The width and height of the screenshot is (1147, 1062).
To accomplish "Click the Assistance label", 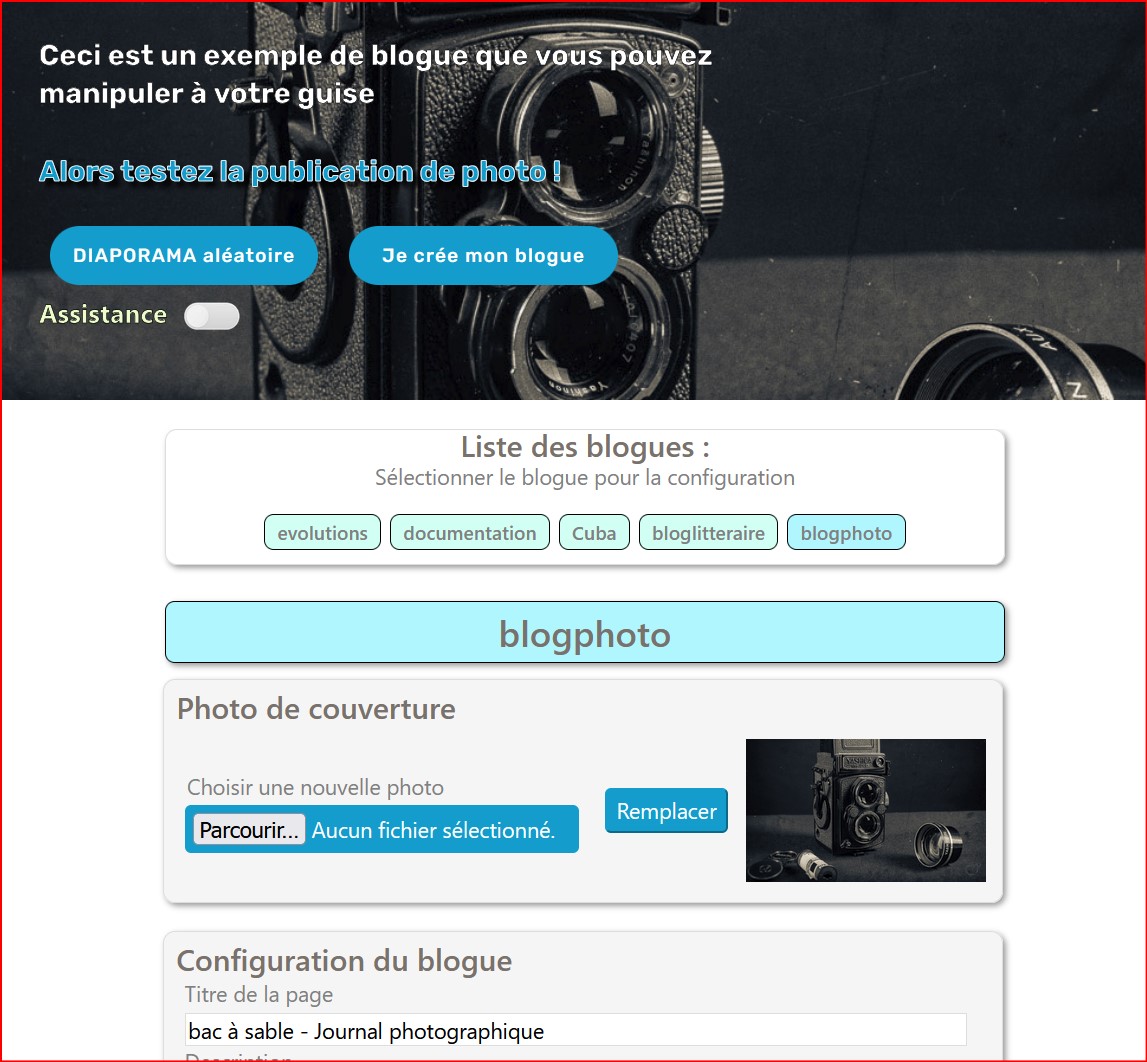I will tap(103, 315).
